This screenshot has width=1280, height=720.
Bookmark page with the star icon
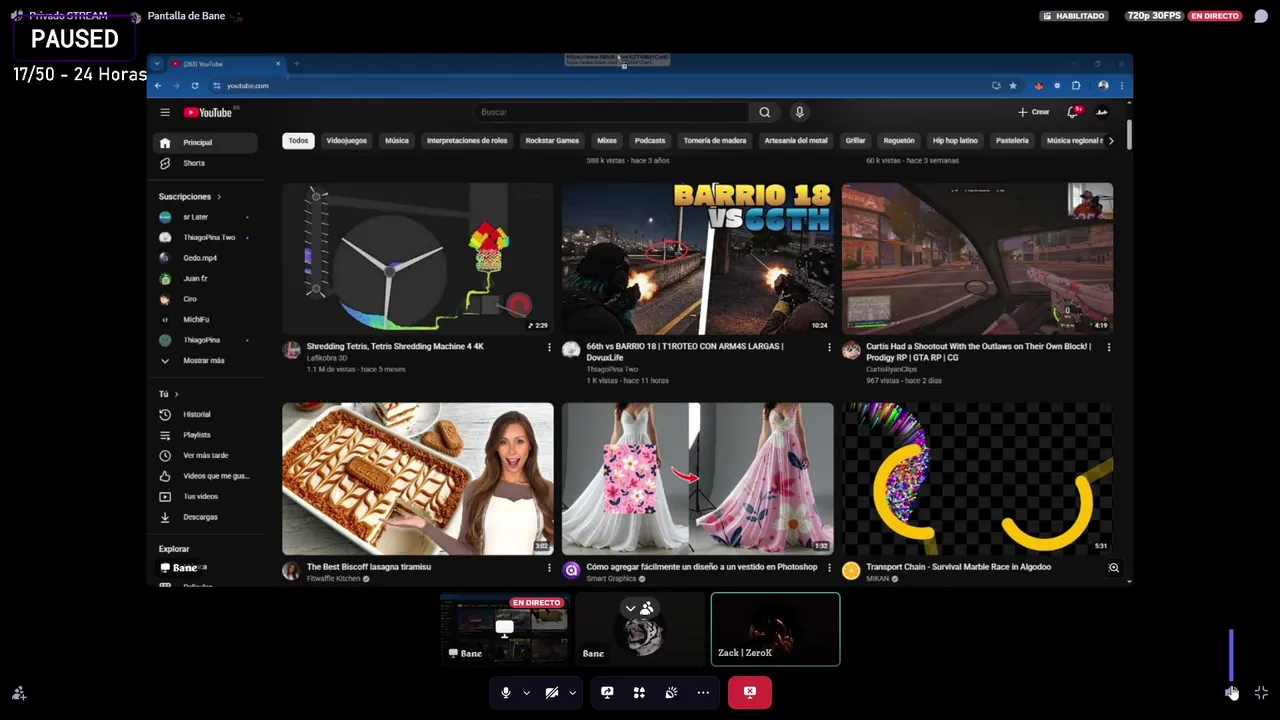(x=1013, y=86)
